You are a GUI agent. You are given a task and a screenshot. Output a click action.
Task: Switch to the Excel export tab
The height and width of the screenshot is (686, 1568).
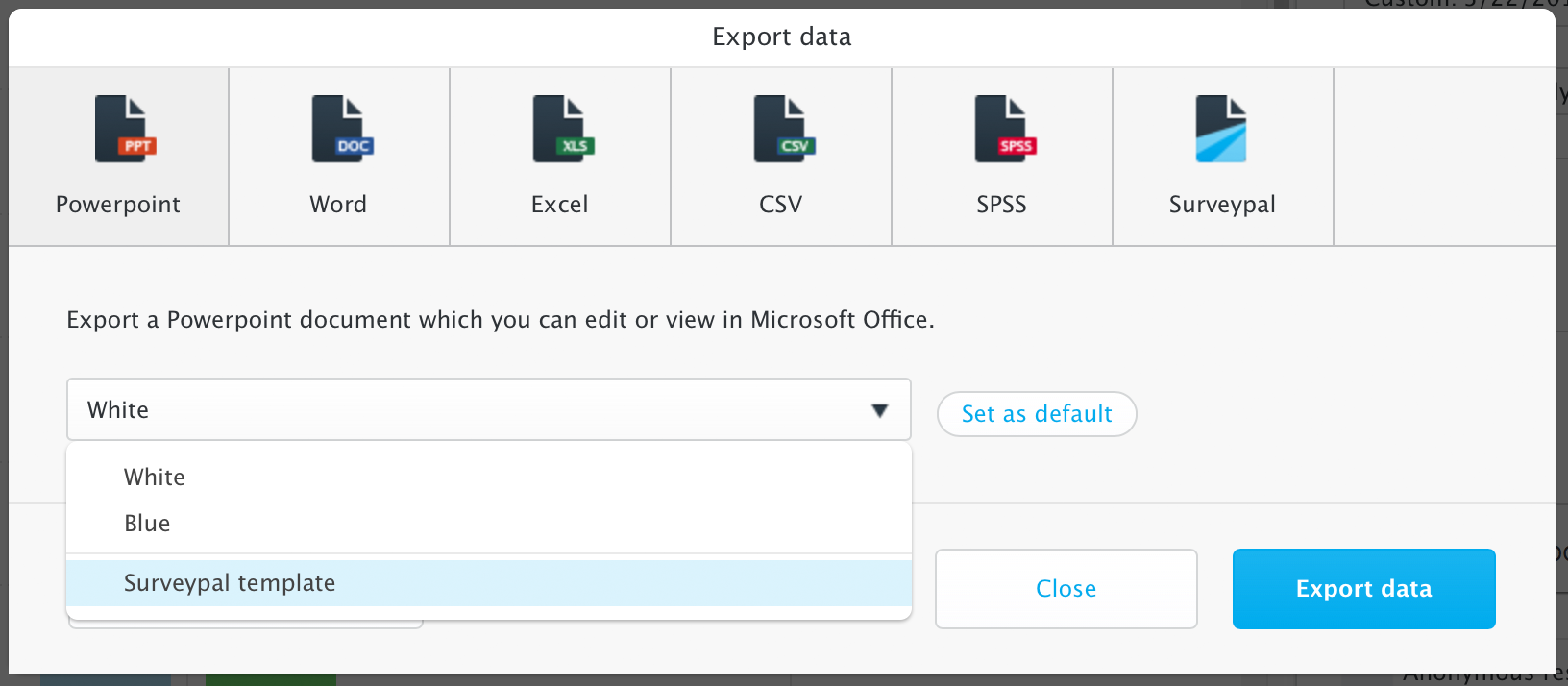[560, 157]
